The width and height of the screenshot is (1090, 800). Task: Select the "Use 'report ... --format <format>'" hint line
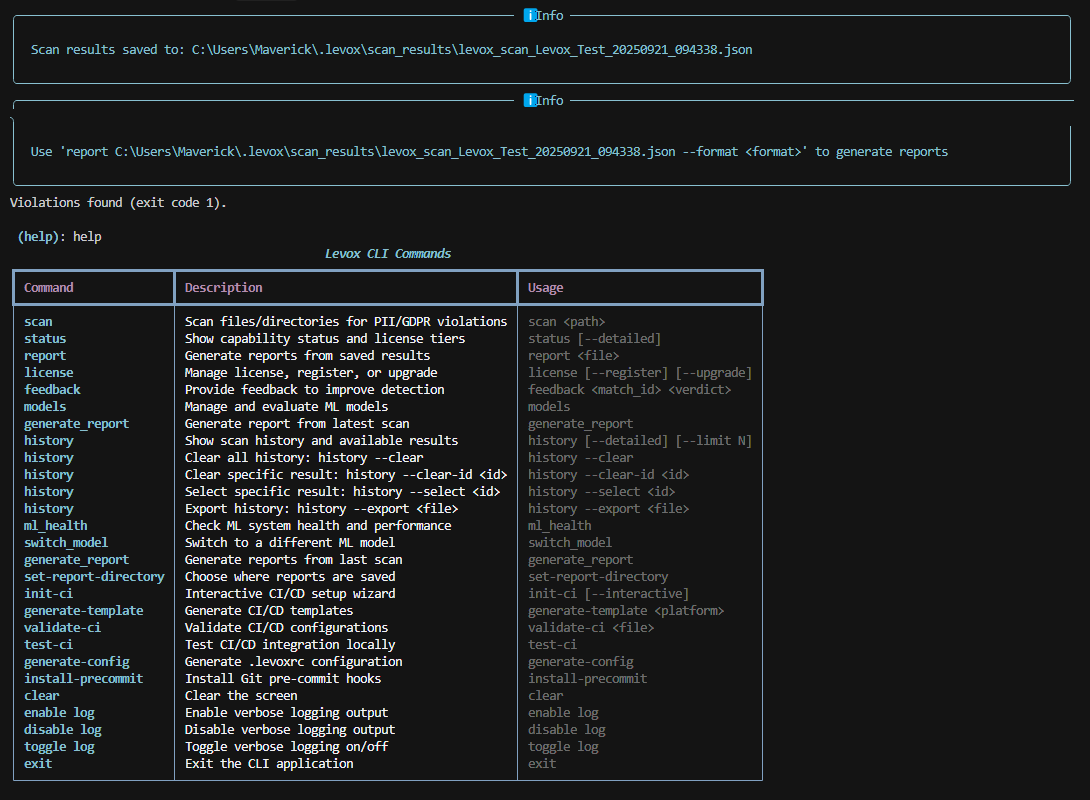coord(489,152)
